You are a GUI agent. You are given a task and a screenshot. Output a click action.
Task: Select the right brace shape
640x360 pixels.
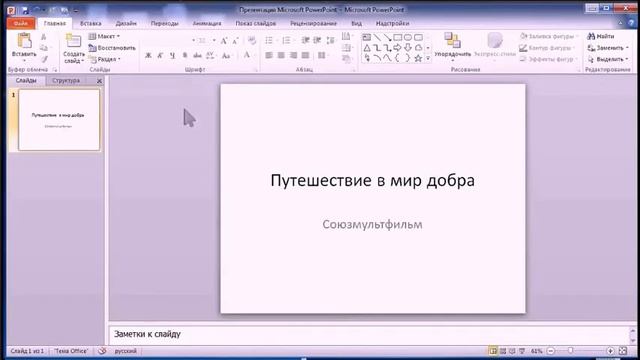tap(408, 59)
